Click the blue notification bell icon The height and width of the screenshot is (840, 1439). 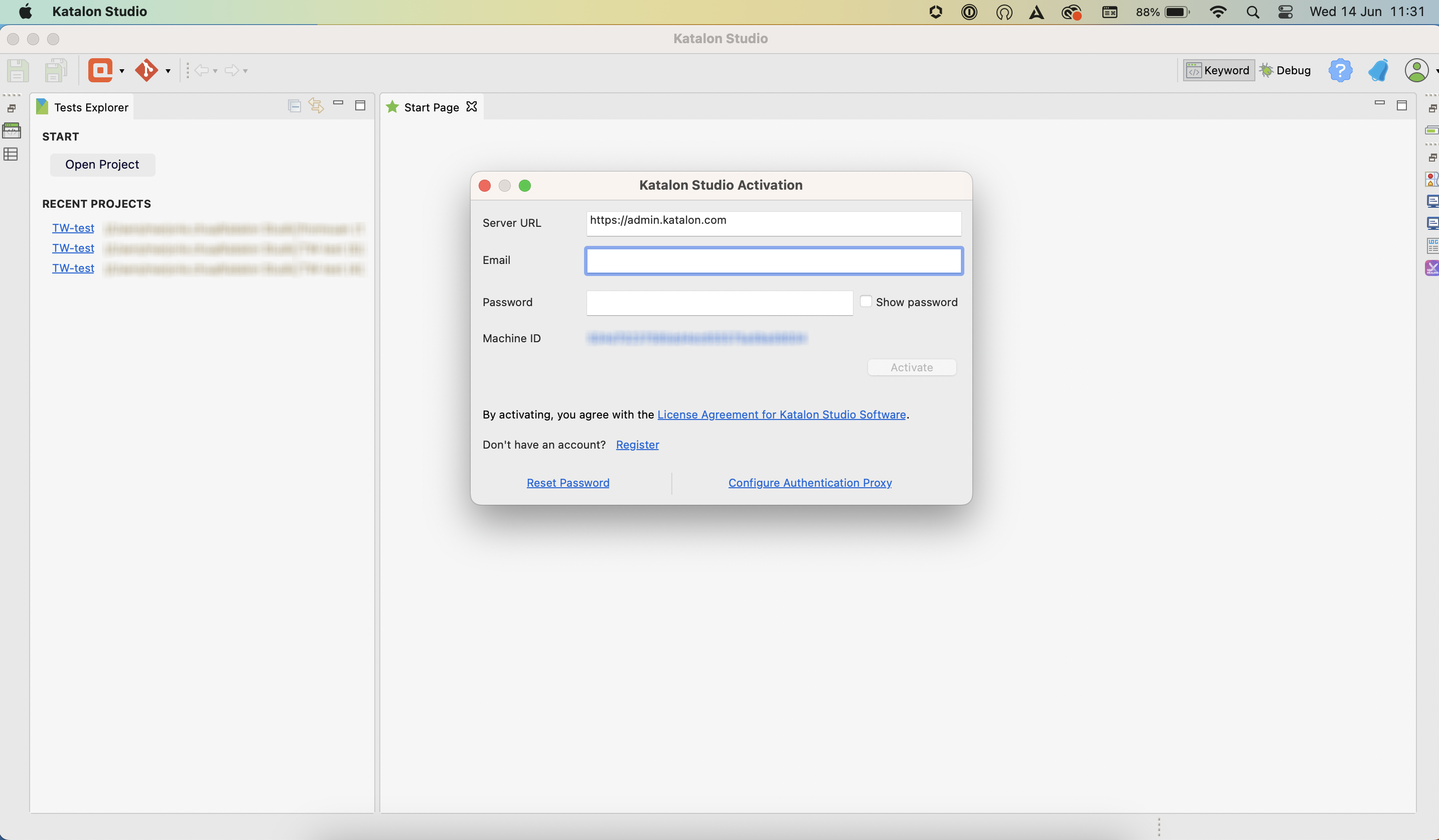[x=1378, y=70]
